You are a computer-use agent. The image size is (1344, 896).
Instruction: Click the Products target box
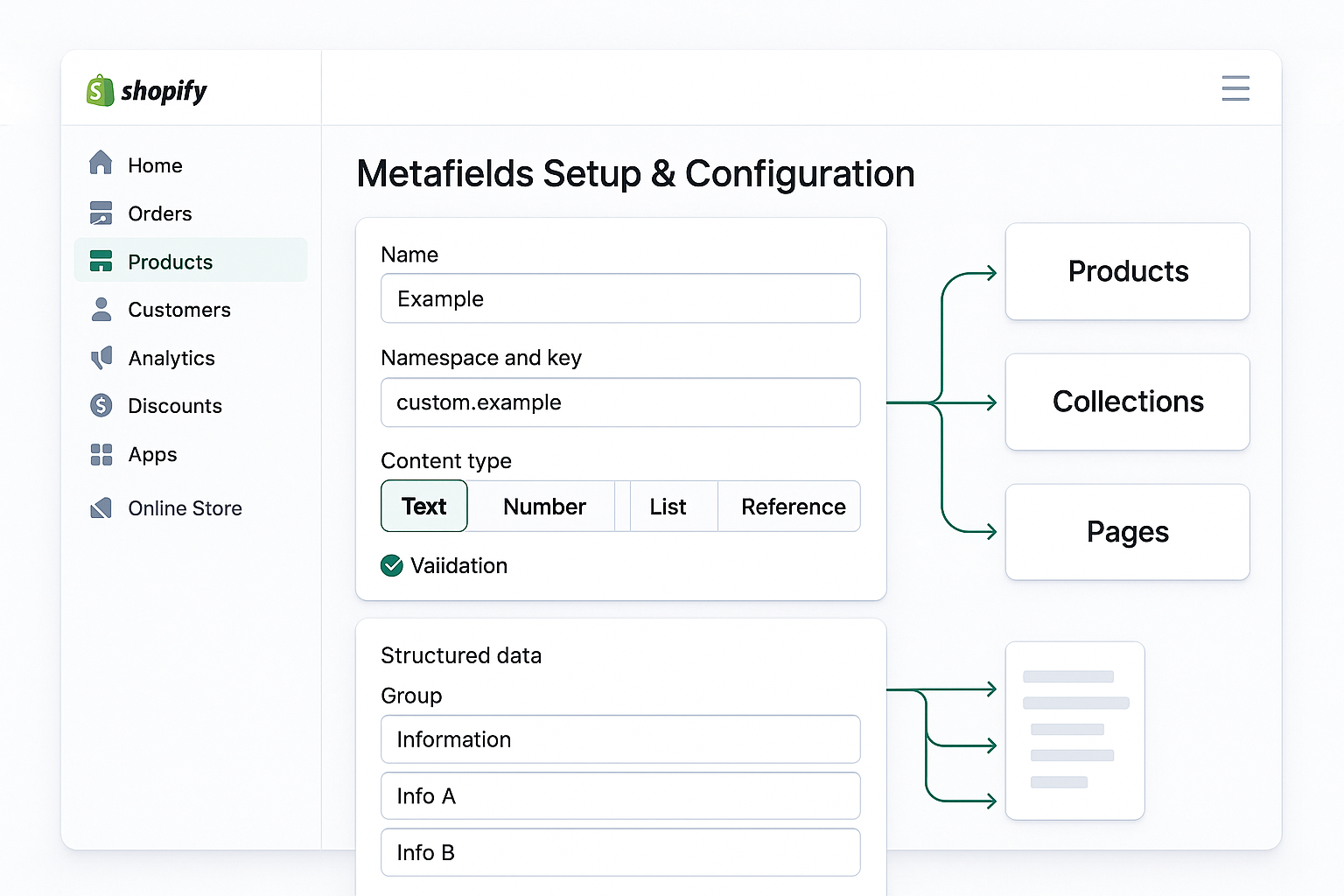[1127, 271]
